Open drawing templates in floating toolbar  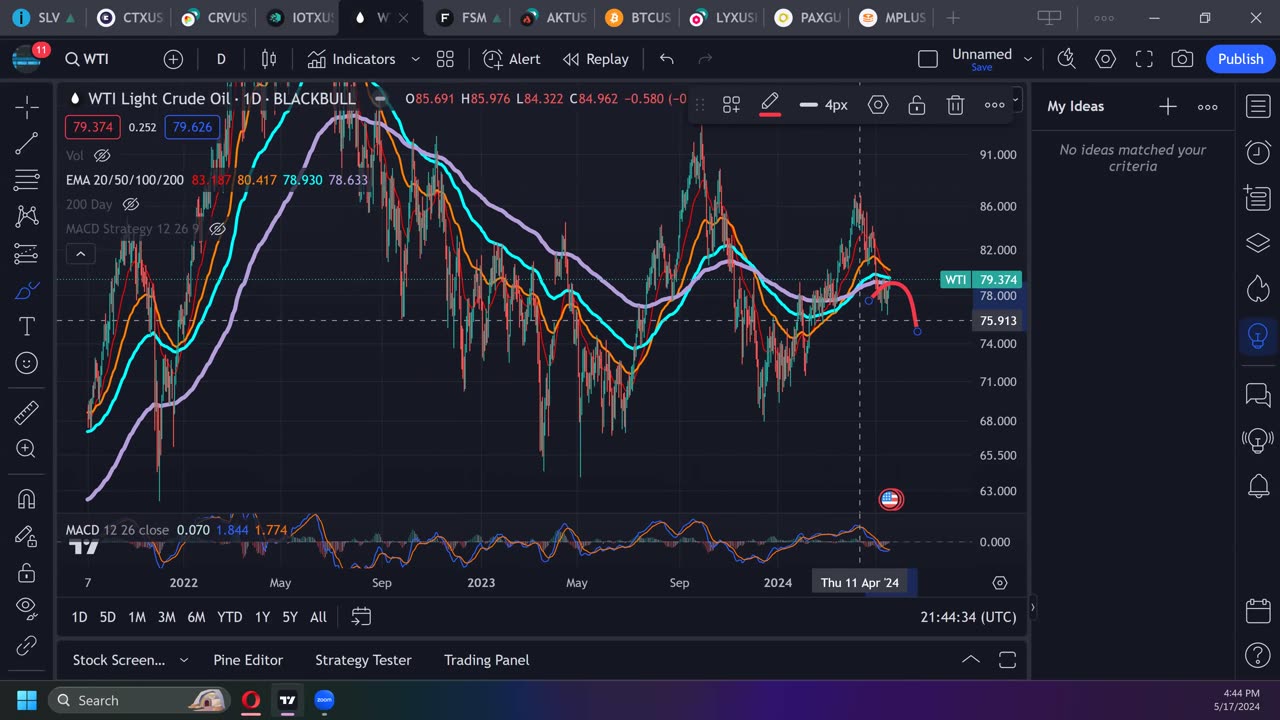pyautogui.click(x=732, y=105)
